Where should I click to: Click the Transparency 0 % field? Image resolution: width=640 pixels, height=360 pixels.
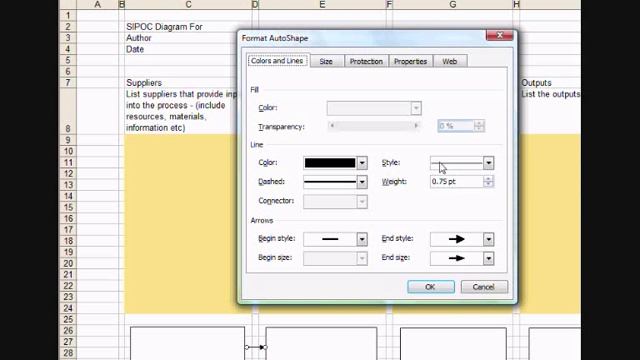(456, 126)
